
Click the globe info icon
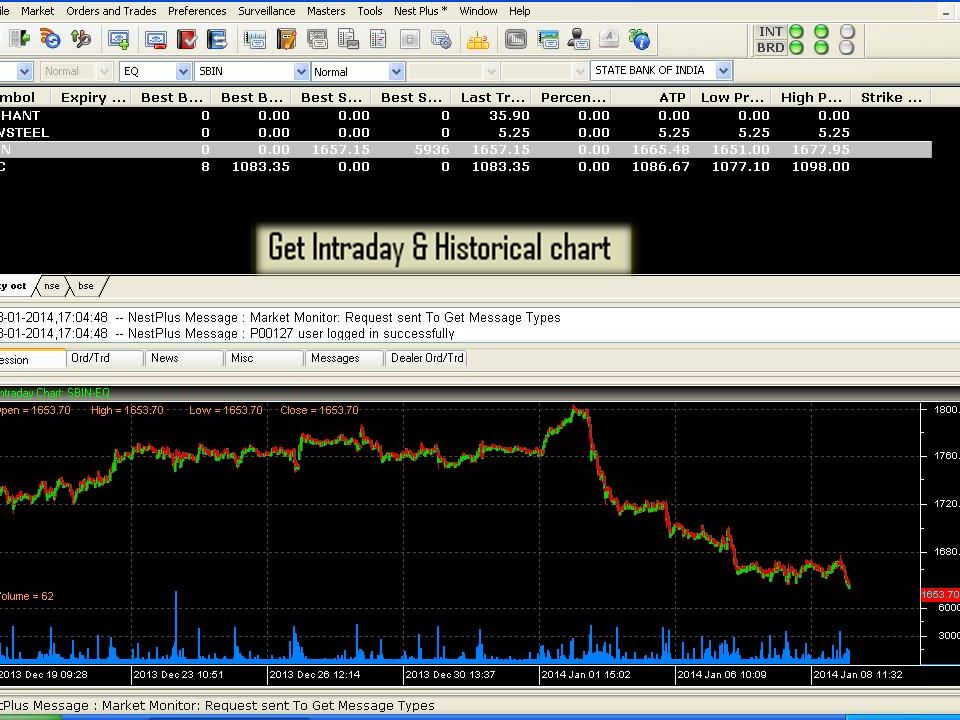[639, 40]
